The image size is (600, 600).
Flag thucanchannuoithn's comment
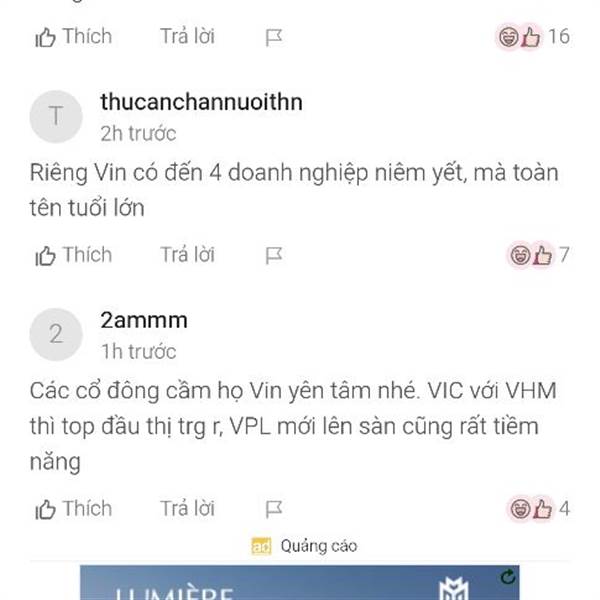[274, 256]
